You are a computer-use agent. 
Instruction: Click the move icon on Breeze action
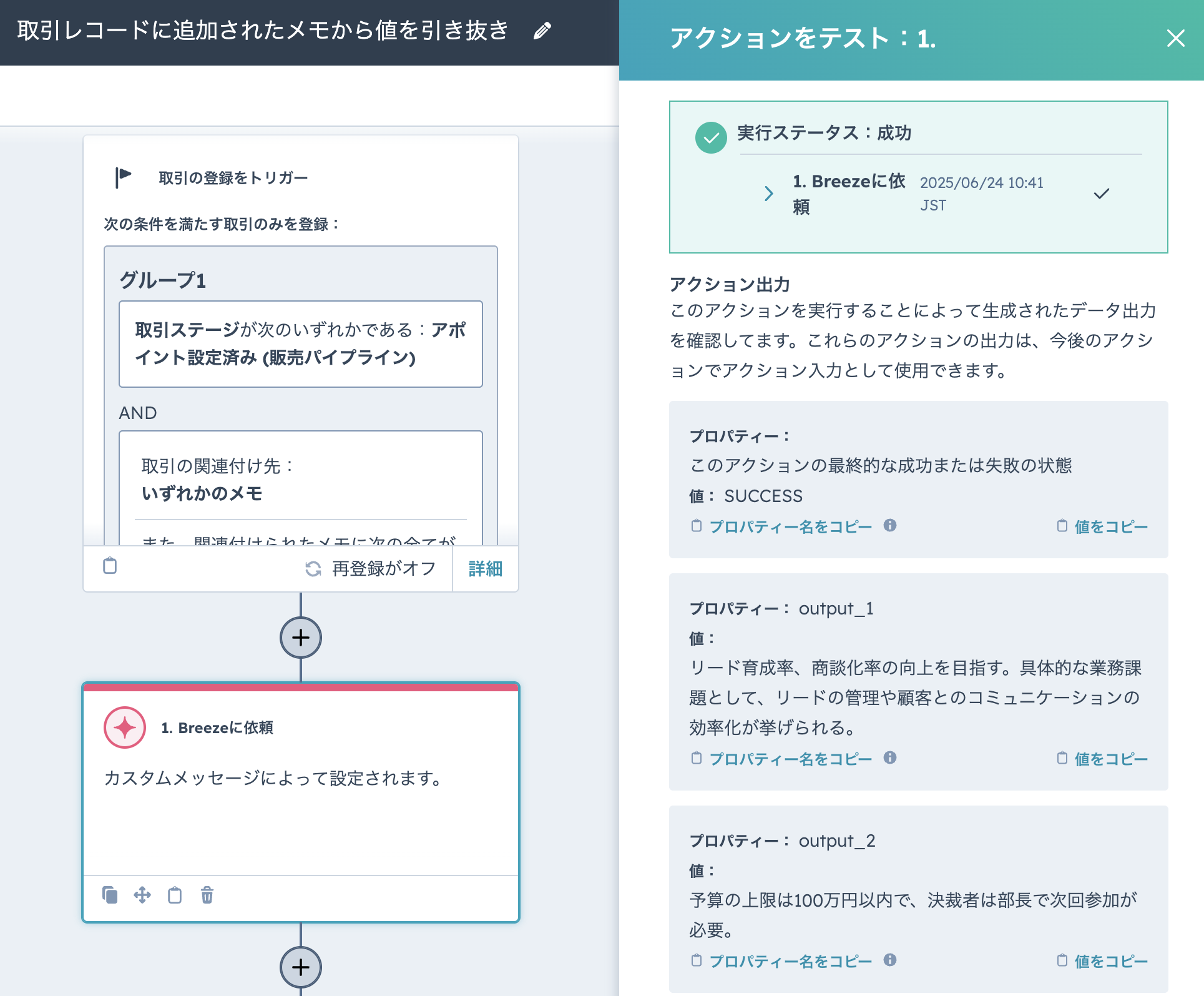(142, 895)
